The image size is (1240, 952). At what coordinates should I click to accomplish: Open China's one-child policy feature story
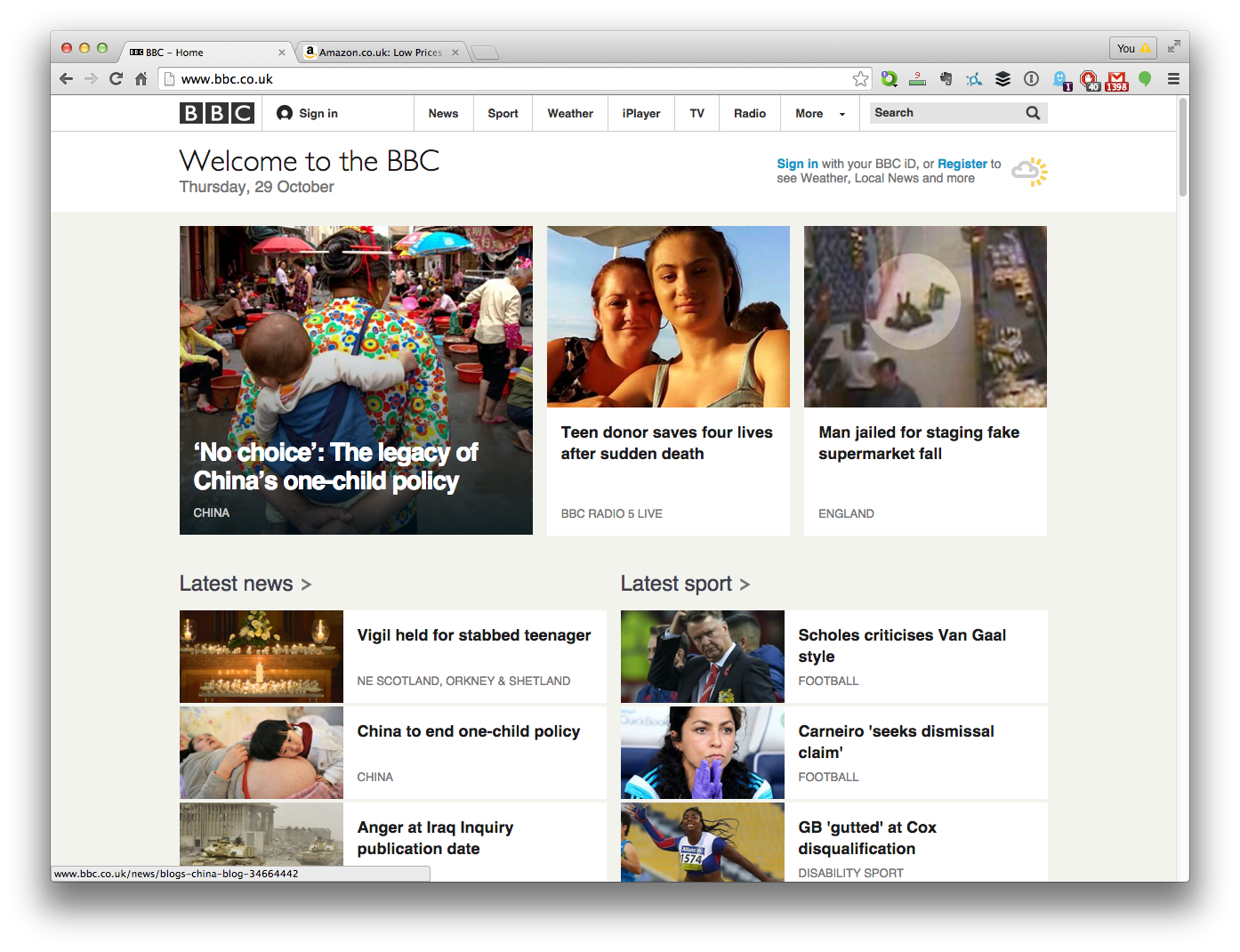click(x=356, y=380)
